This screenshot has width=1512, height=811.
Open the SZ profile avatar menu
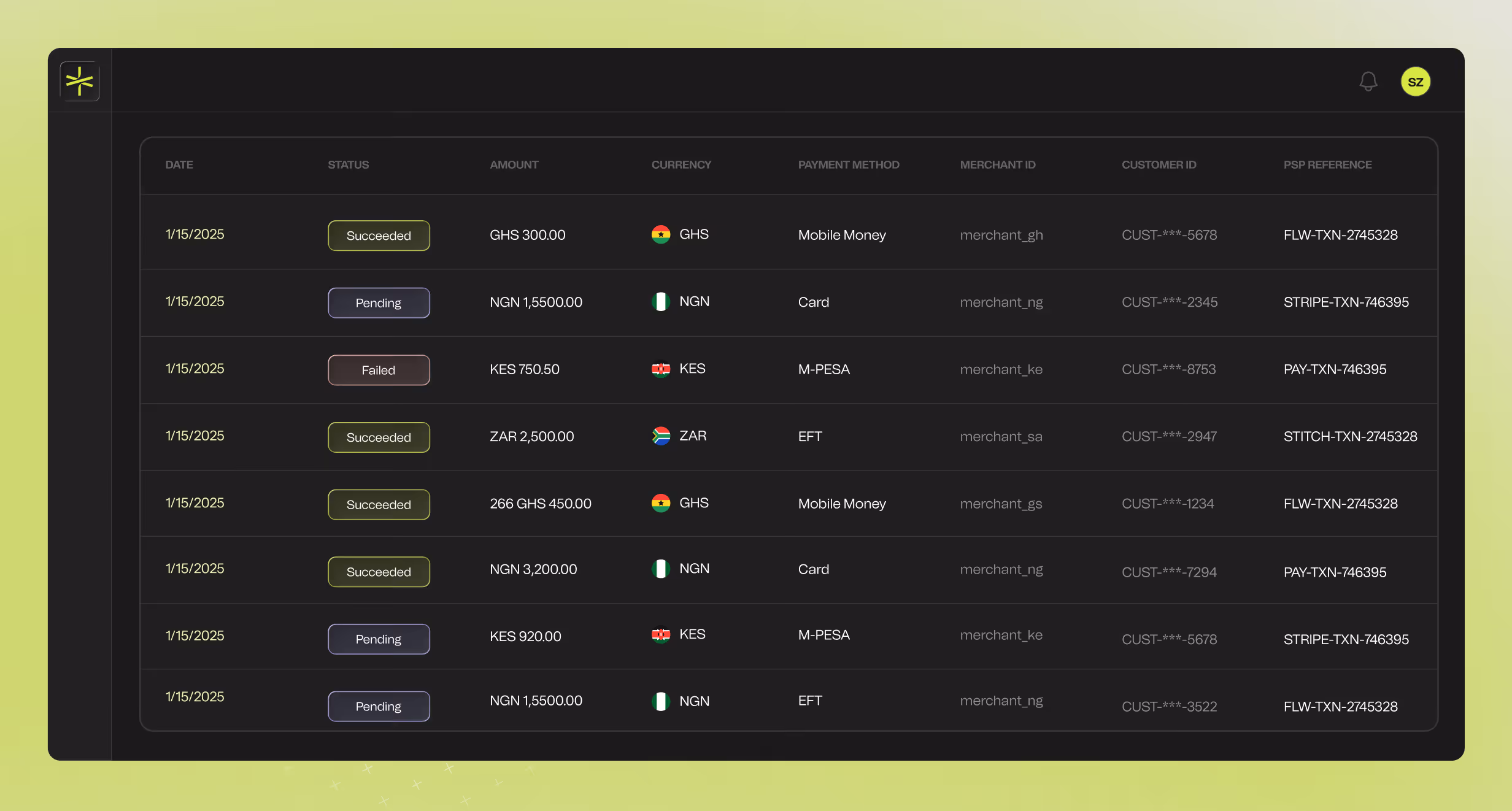[1416, 81]
